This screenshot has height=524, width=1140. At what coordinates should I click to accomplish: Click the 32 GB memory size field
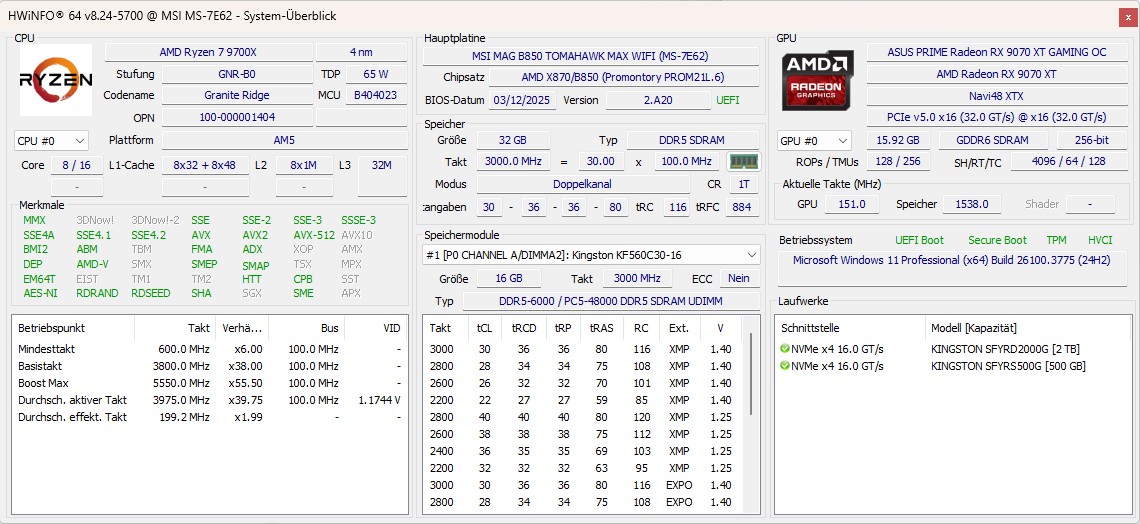coord(513,140)
